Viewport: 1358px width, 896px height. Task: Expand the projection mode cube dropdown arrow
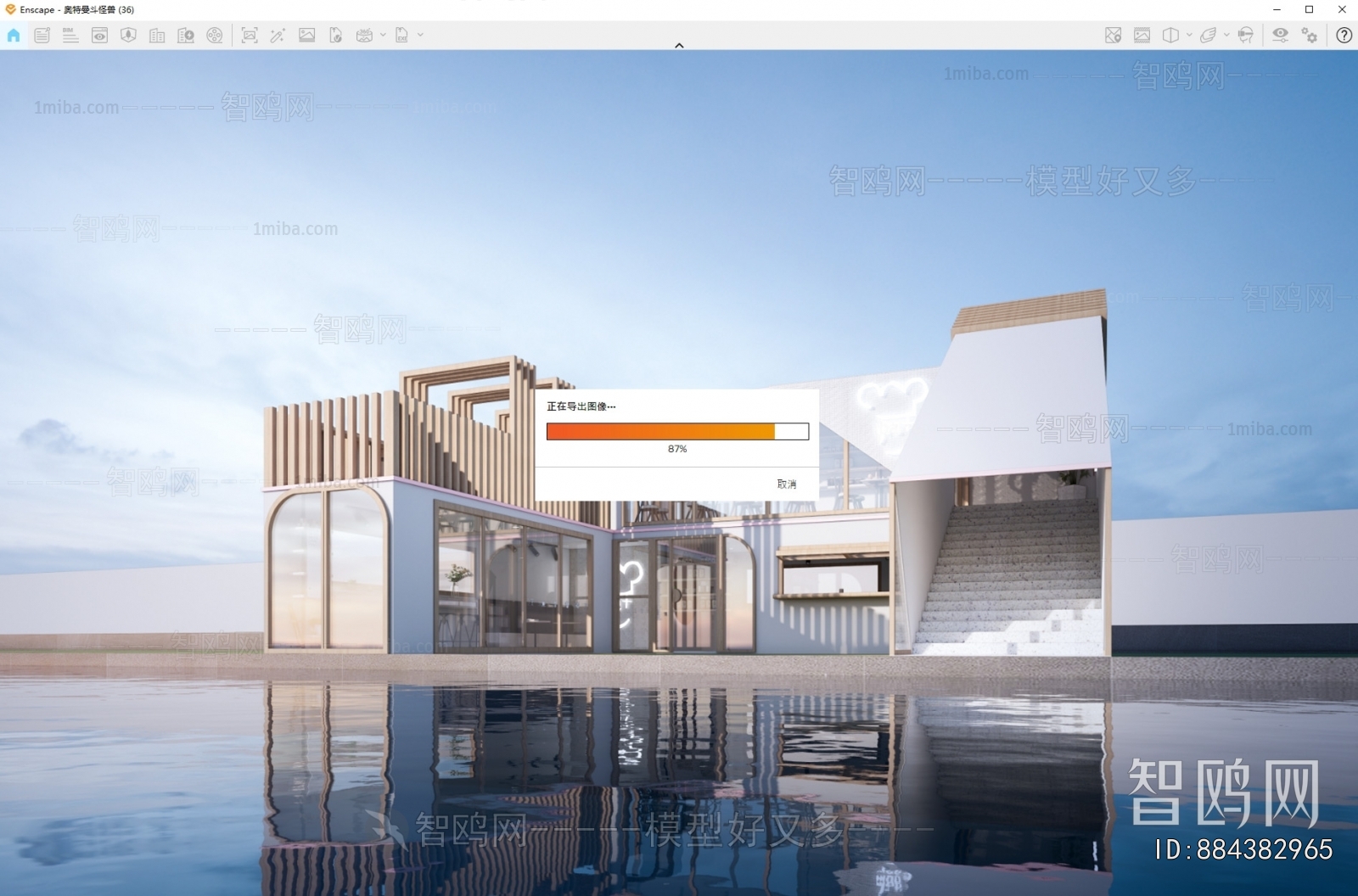(1189, 35)
